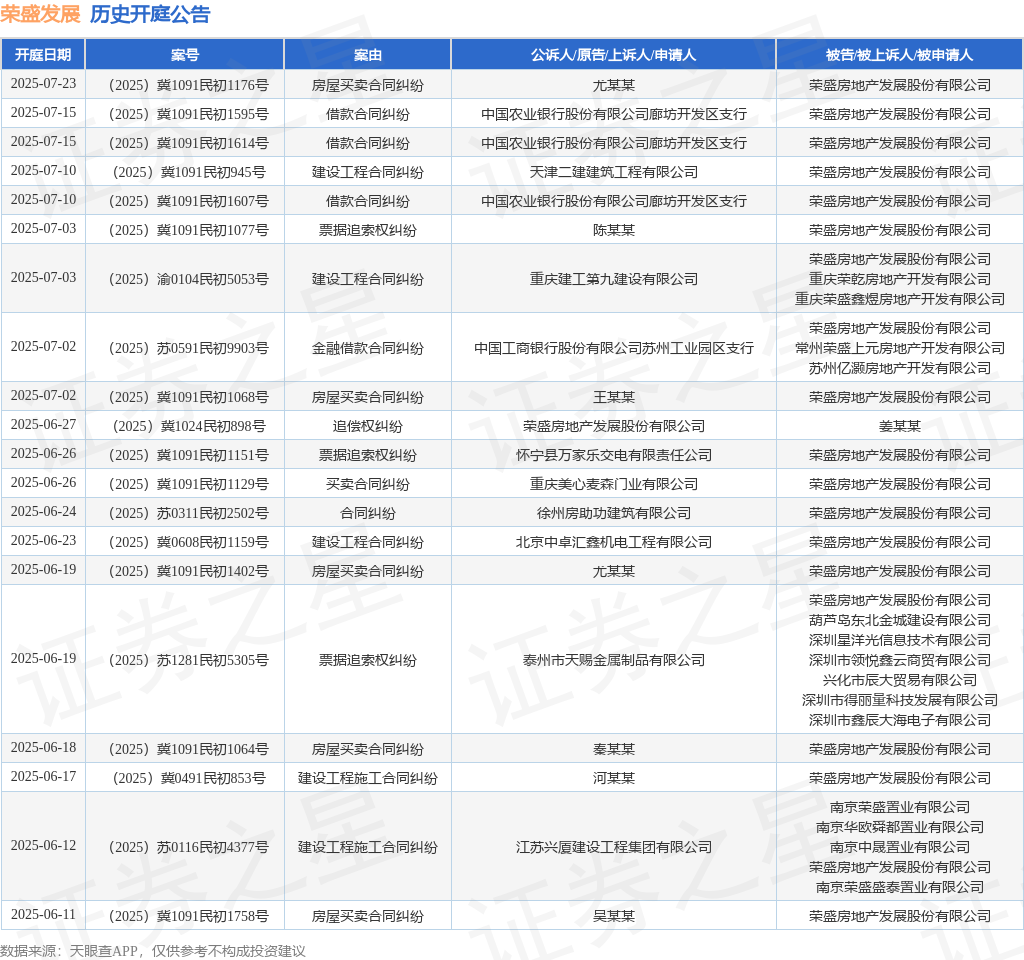Click defendant 常州荣盛上元房地产开发有限公司

899,348
